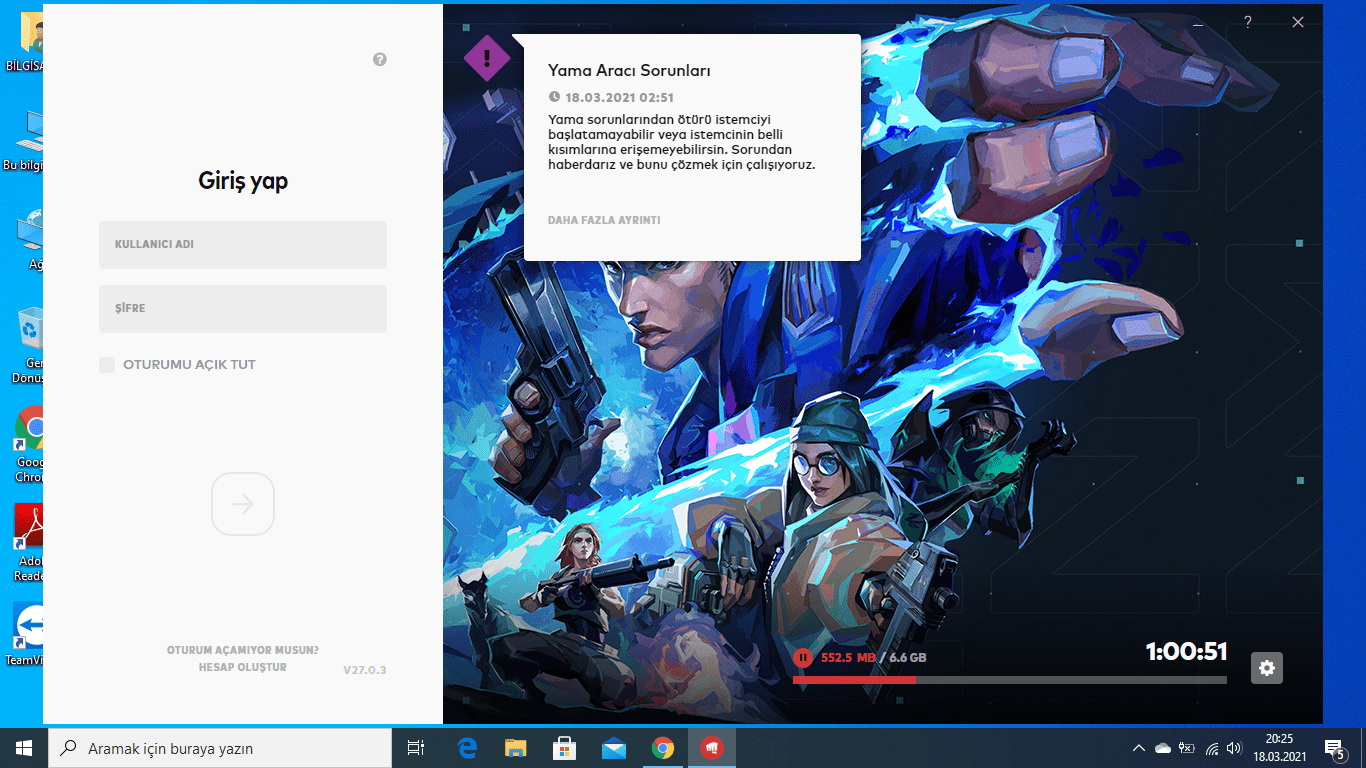Open the Wi-Fi network tray icon
Screen dimensions: 1366x768
[x=1212, y=748]
